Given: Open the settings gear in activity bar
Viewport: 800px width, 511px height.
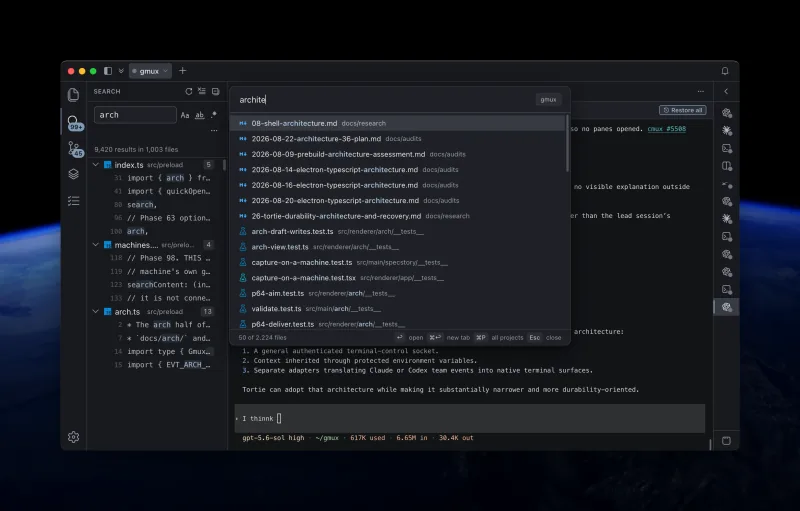Looking at the screenshot, I should 73,437.
